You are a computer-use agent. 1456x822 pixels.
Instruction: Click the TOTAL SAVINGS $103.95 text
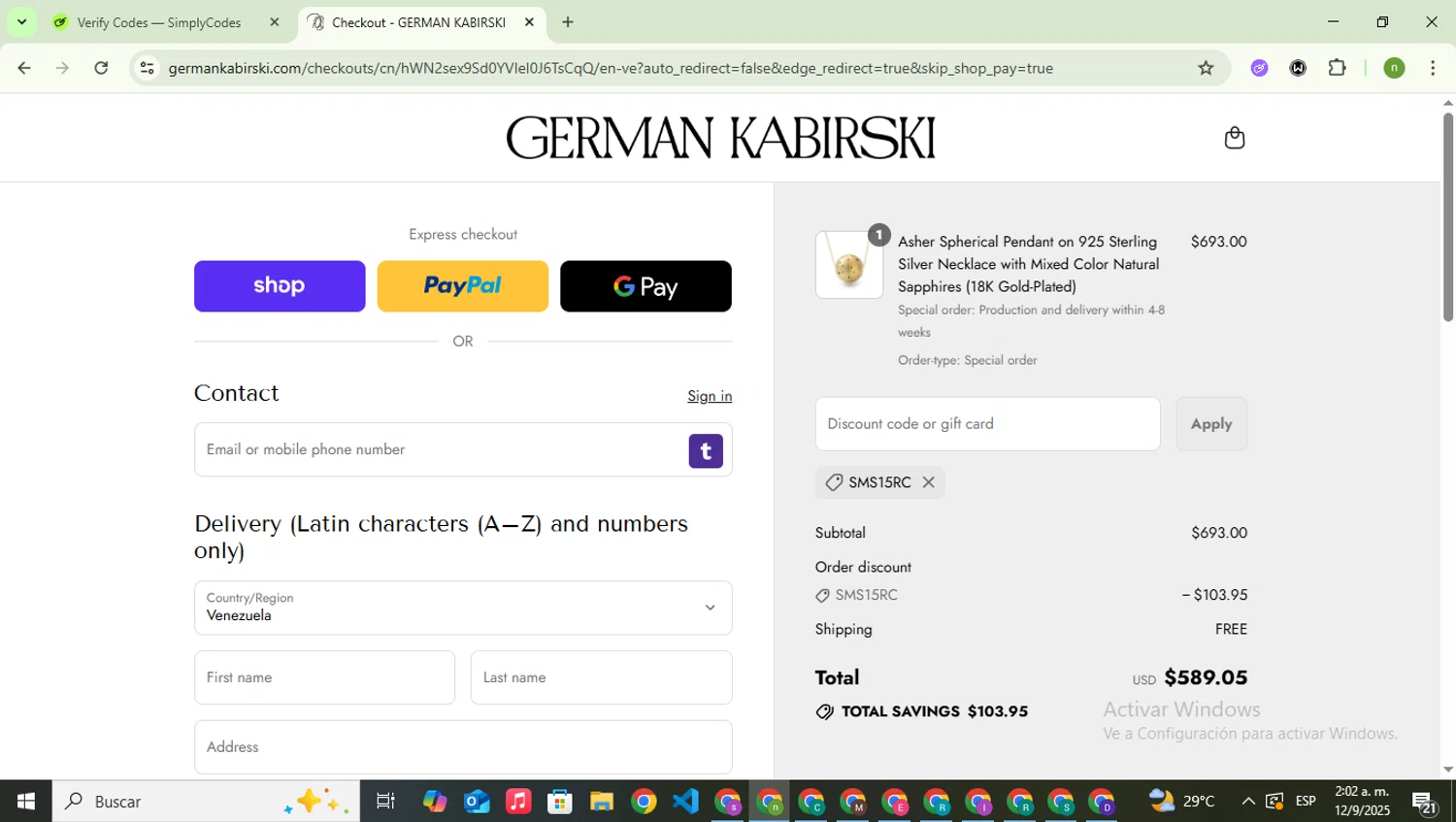934,711
